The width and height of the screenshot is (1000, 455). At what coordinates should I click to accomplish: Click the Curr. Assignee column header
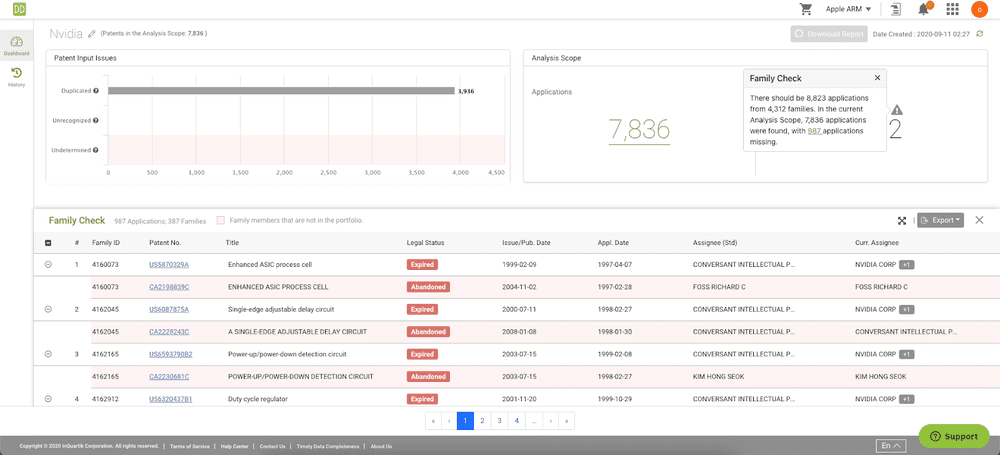877,242
